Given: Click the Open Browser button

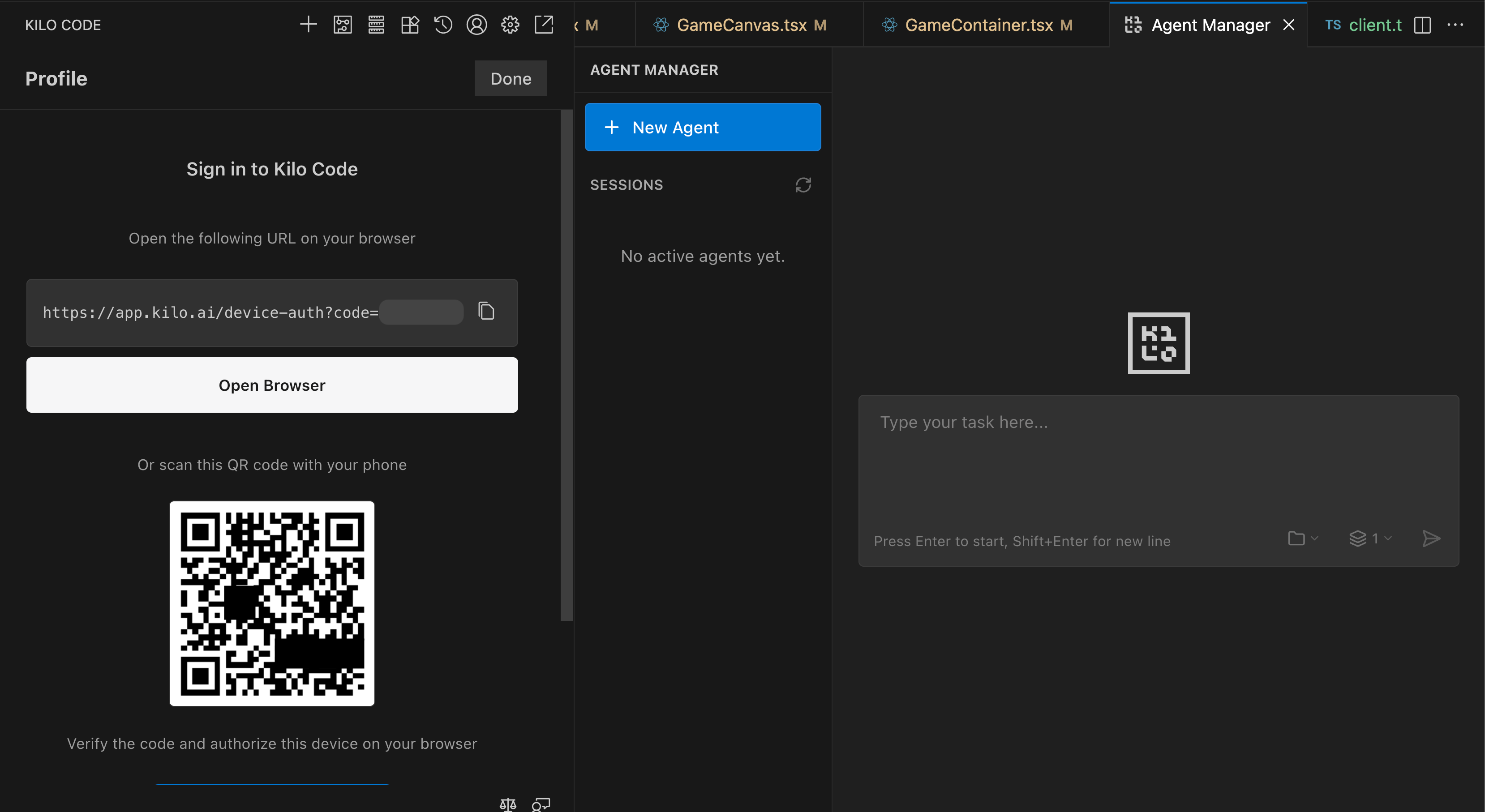Looking at the screenshot, I should (272, 385).
